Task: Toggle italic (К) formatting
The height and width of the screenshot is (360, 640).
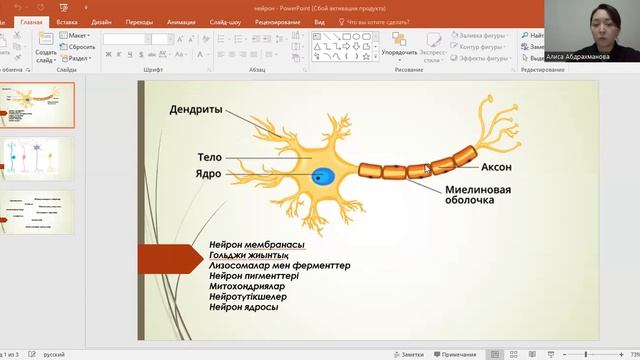Action: (119, 54)
